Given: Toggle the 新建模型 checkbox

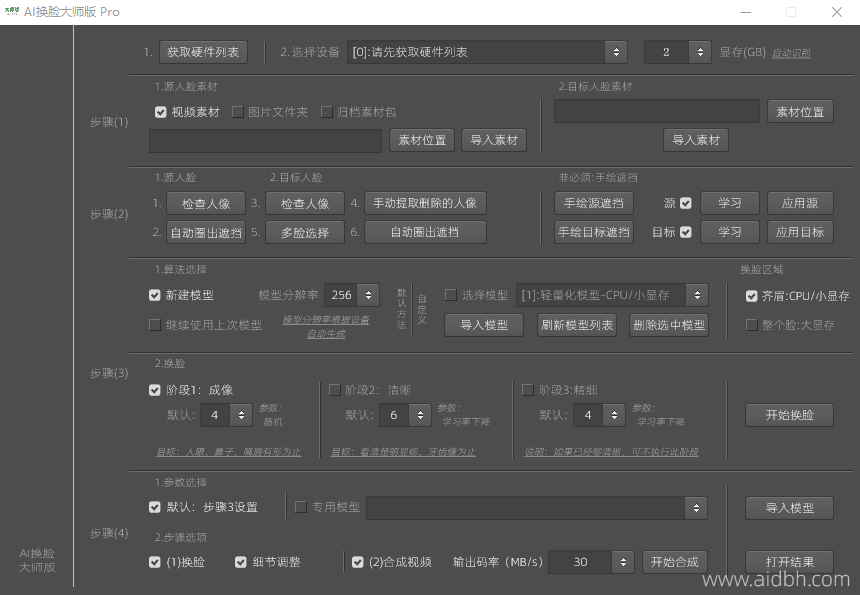Looking at the screenshot, I should click(x=155, y=295).
